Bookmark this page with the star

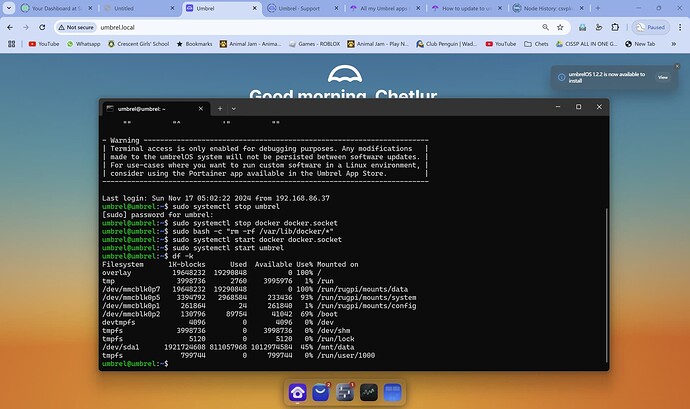[x=560, y=27]
